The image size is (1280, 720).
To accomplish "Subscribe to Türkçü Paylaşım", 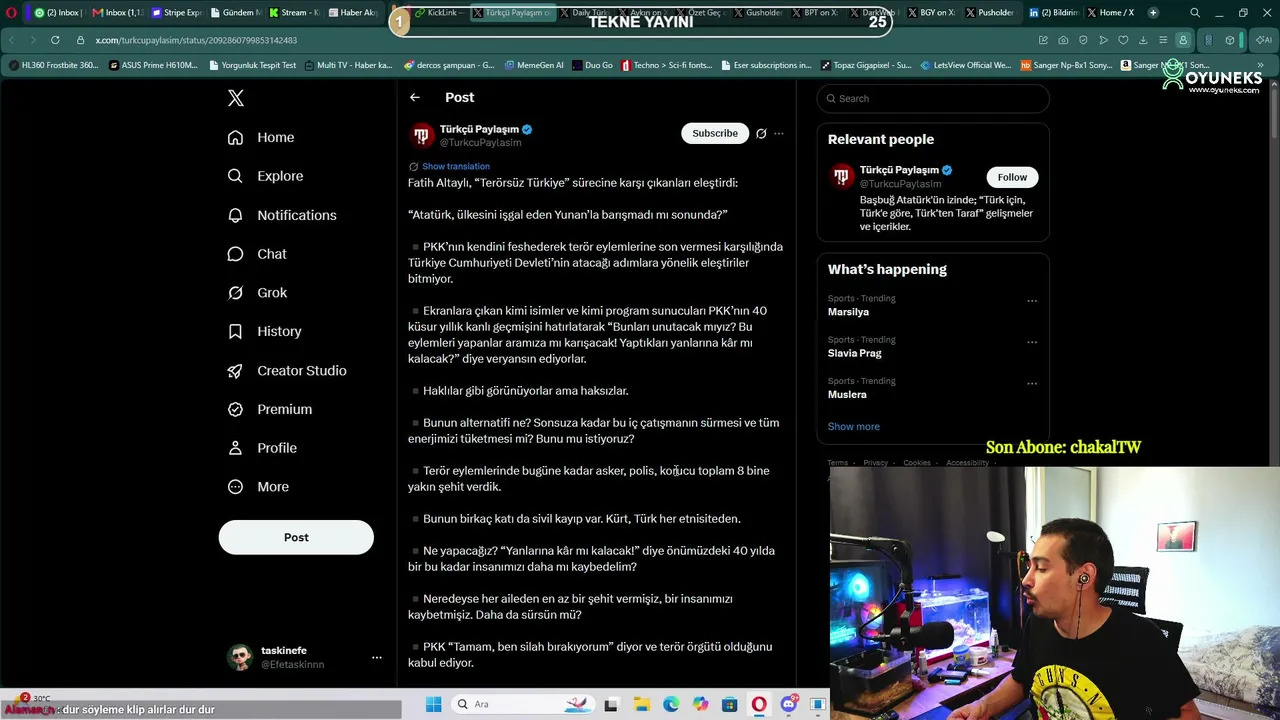I will click(715, 133).
